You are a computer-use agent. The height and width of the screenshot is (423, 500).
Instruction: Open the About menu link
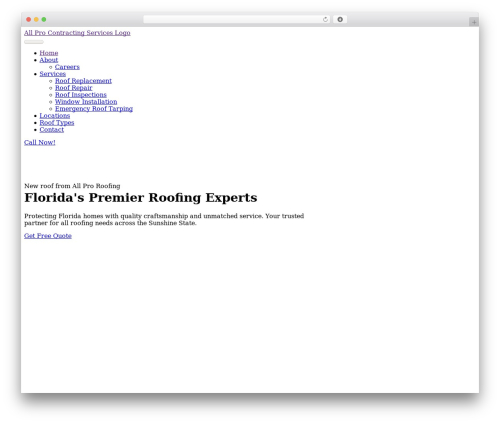tap(49, 60)
